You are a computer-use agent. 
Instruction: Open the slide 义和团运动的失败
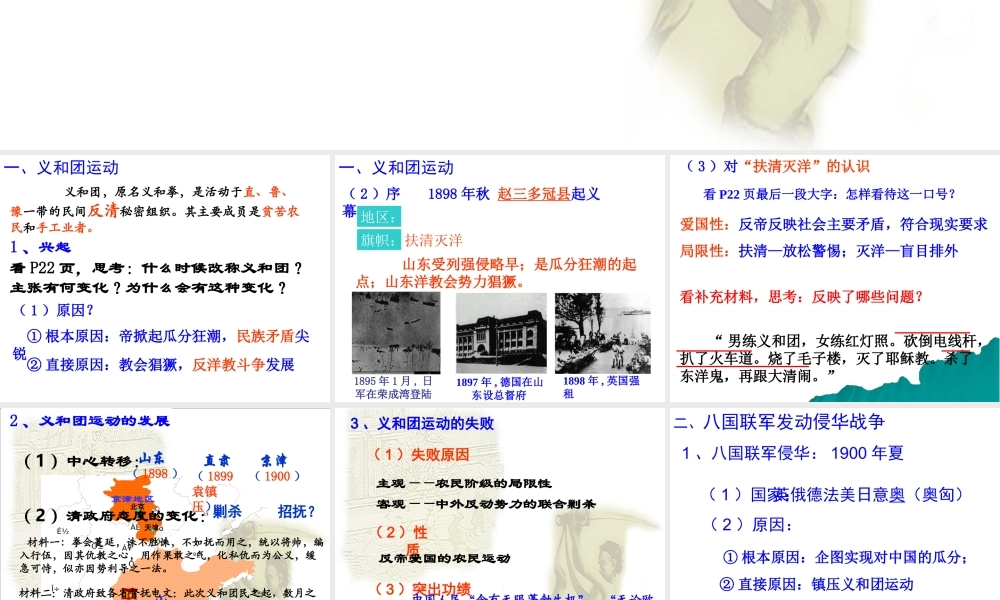(499, 504)
